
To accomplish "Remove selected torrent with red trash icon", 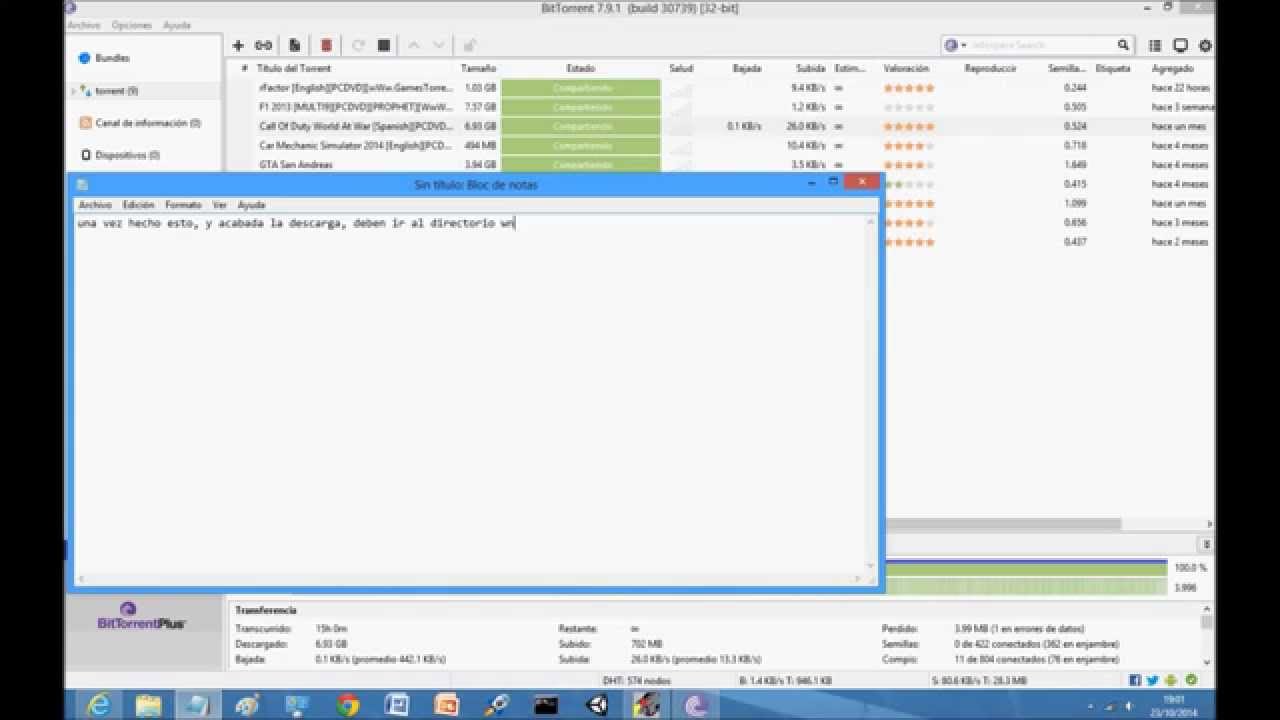I will (326, 45).
